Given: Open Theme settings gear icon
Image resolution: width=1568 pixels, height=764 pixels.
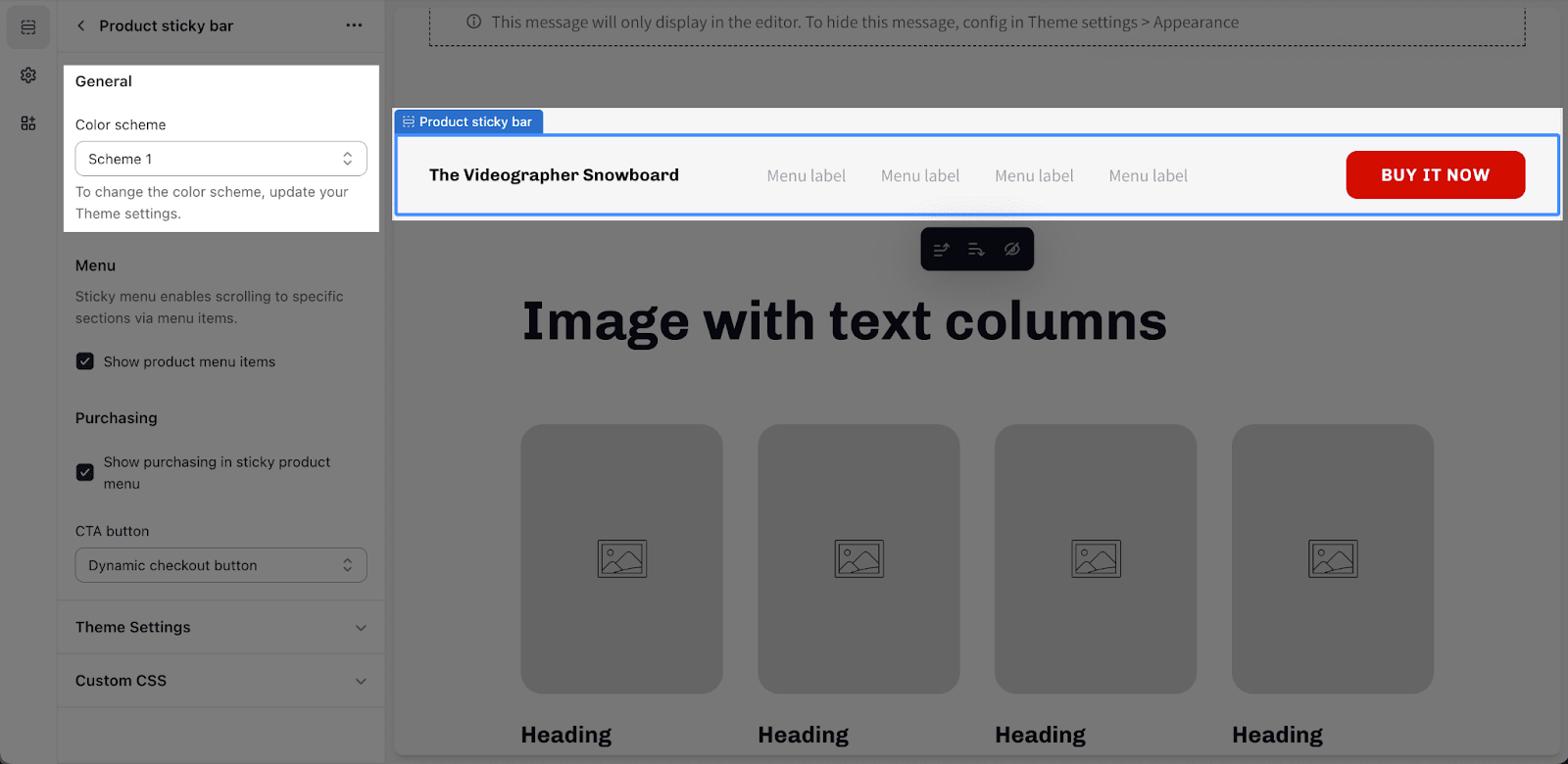Looking at the screenshot, I should (28, 75).
